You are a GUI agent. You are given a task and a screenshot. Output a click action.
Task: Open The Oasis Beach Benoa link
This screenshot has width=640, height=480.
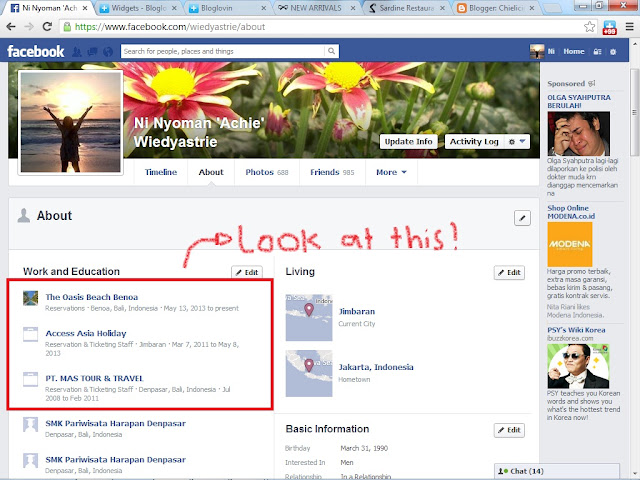coord(91,297)
